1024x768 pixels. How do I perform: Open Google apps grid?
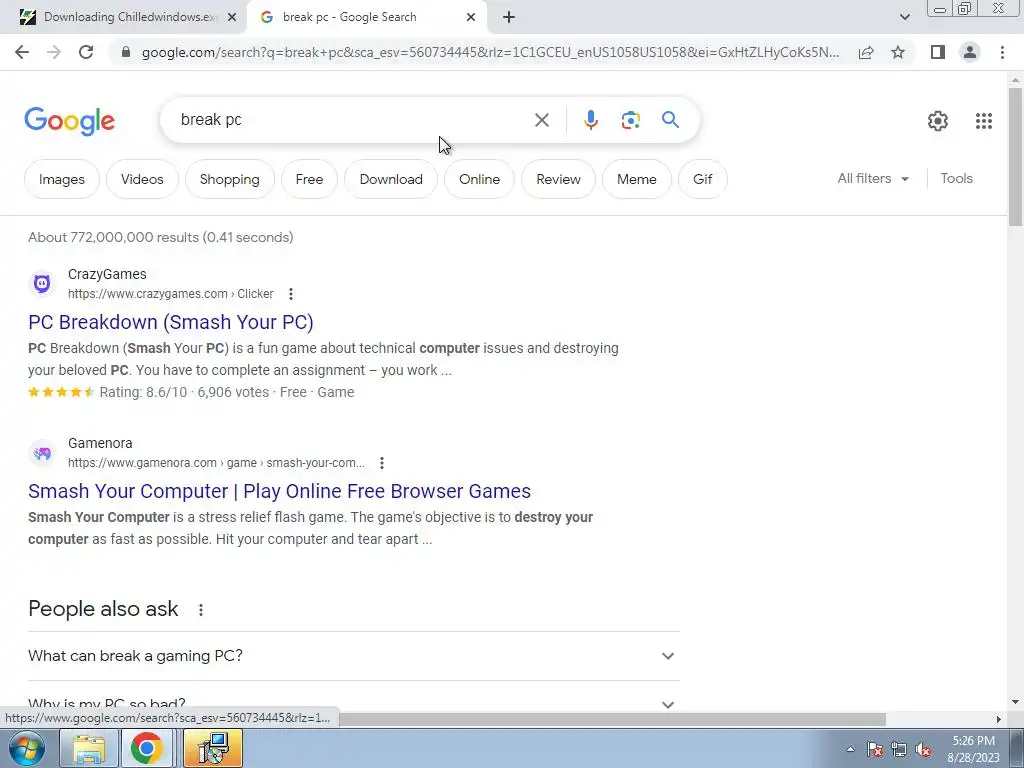(x=984, y=121)
